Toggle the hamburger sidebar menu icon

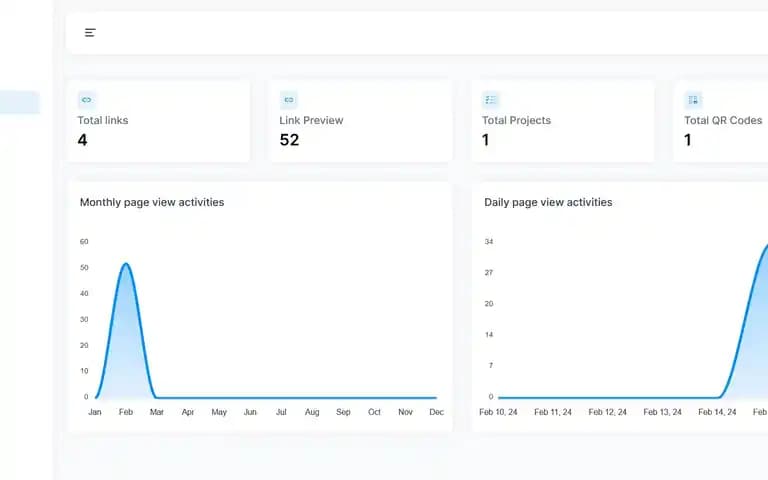(x=90, y=33)
